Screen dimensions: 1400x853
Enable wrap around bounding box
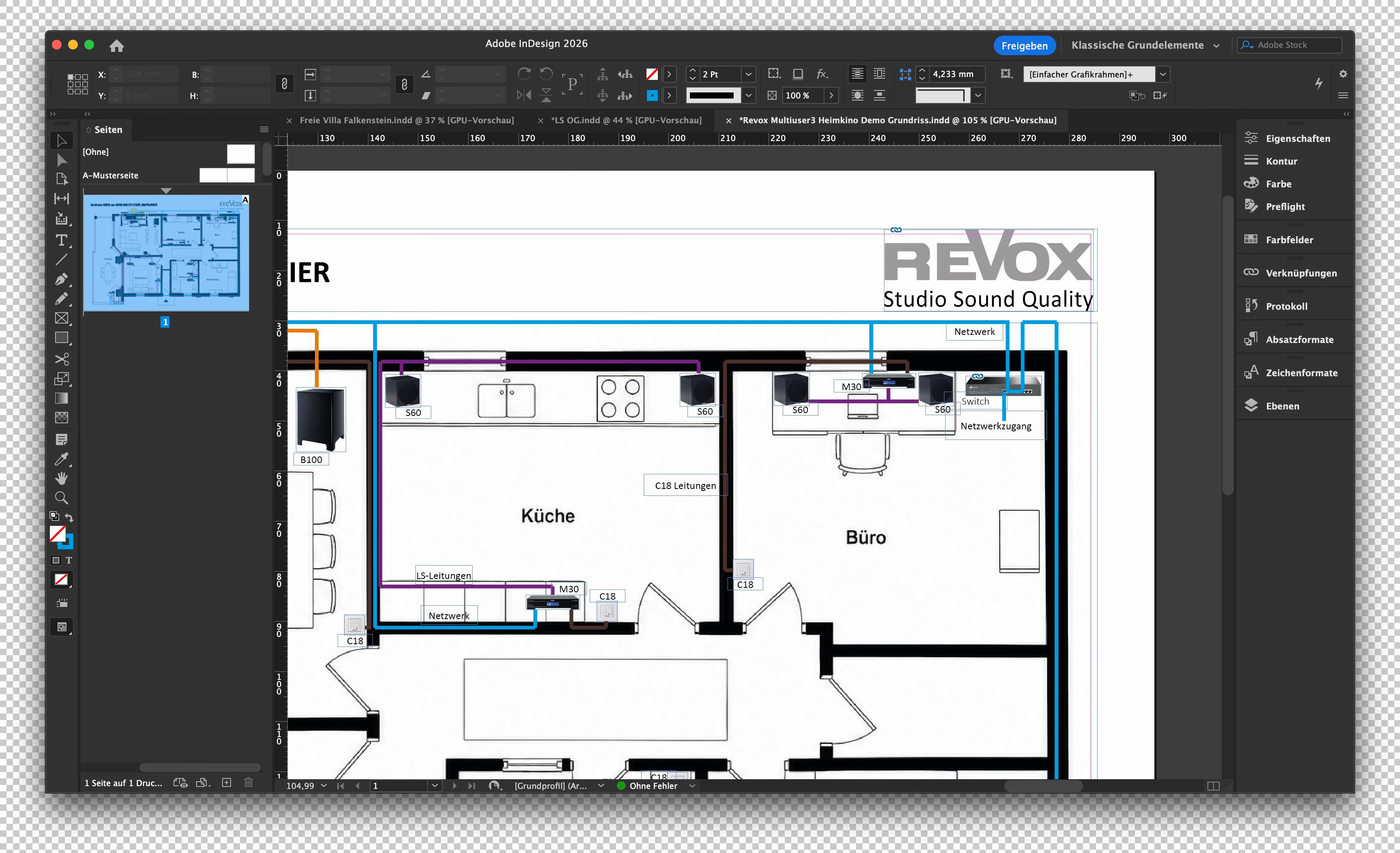tap(879, 74)
